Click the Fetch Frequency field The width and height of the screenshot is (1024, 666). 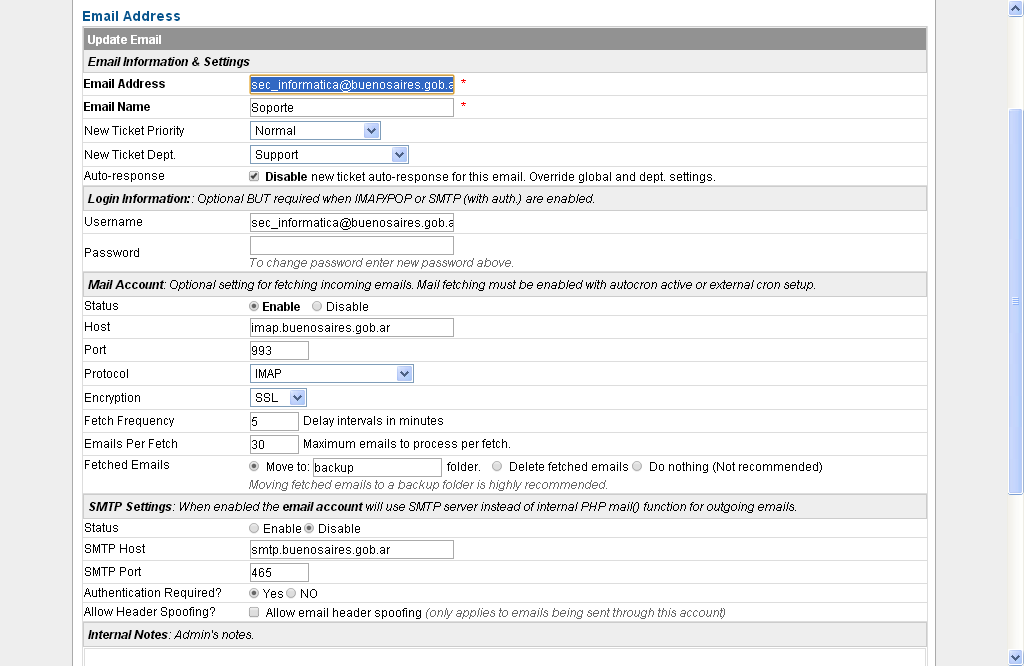coord(274,421)
